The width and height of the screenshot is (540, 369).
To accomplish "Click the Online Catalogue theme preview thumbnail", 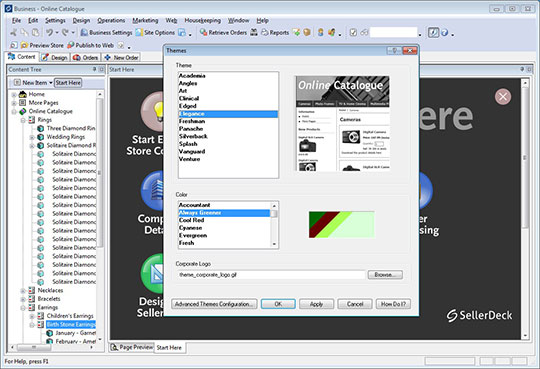I will point(343,123).
